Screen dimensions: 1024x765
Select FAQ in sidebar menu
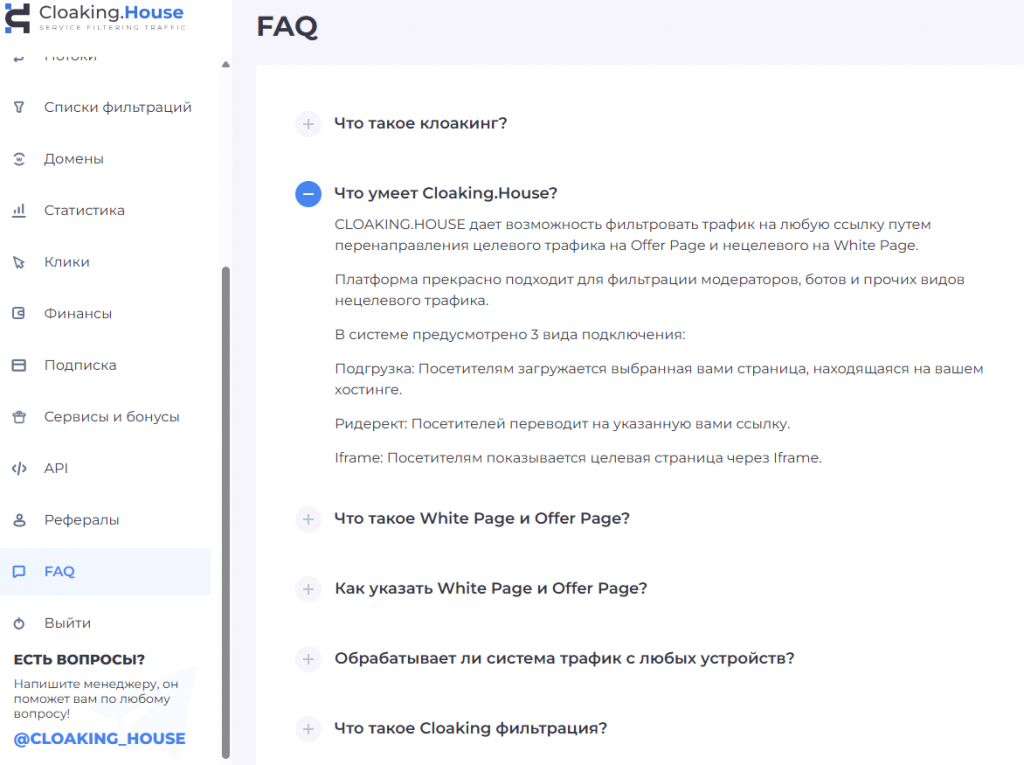click(x=105, y=572)
